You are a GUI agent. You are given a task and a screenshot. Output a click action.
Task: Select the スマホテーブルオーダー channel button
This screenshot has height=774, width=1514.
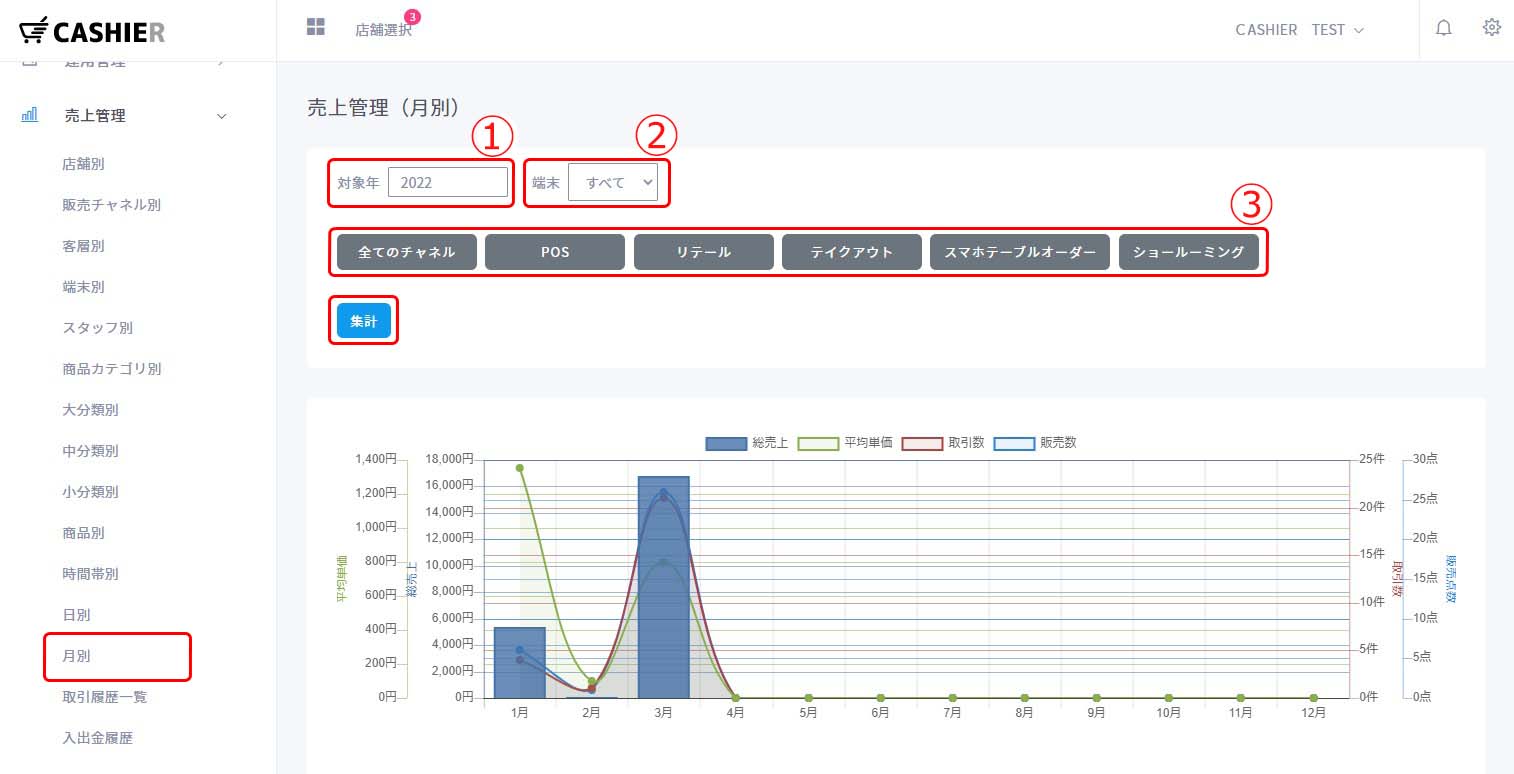[1020, 252]
